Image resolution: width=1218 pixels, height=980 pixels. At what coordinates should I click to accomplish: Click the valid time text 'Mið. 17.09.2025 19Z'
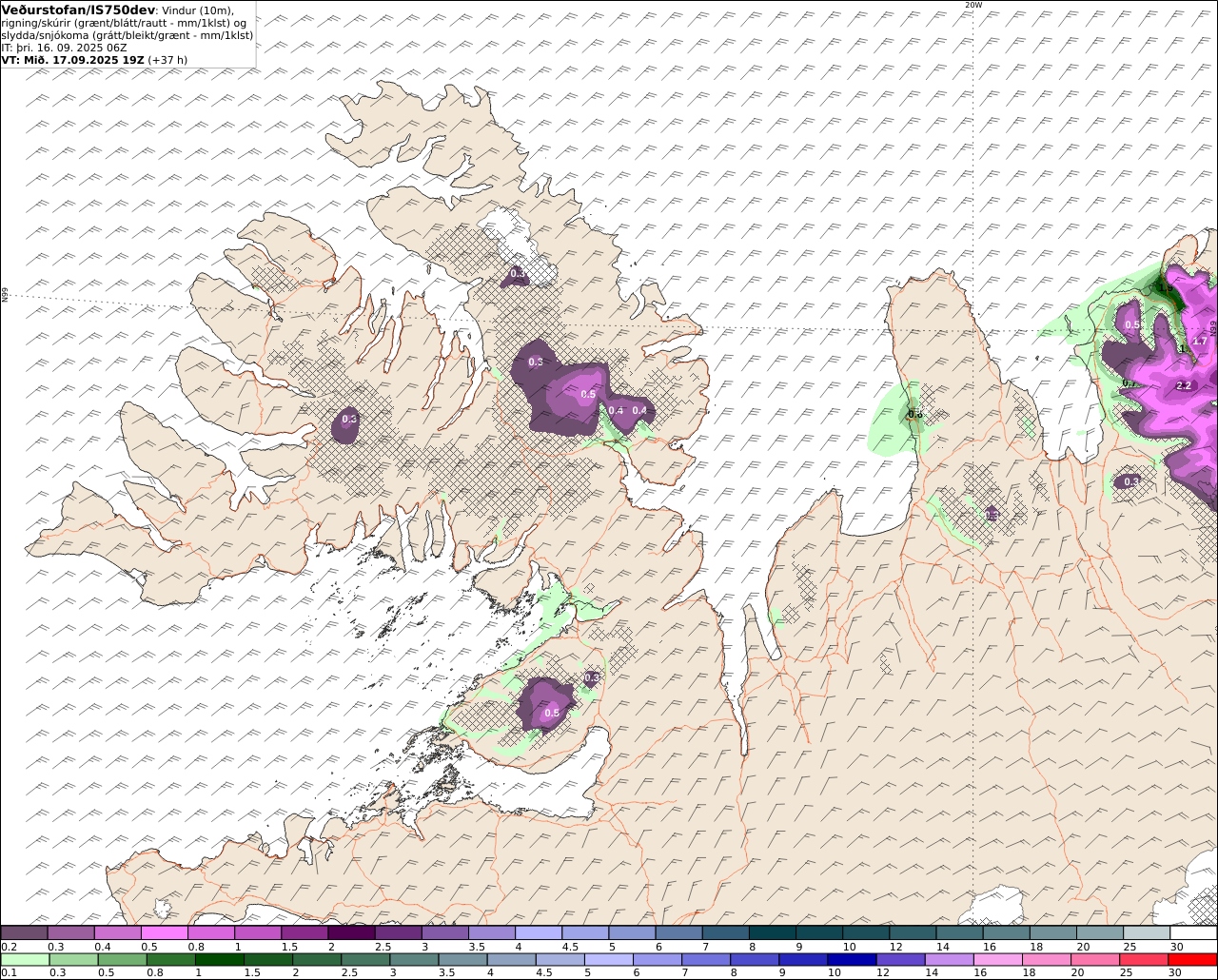(x=85, y=59)
